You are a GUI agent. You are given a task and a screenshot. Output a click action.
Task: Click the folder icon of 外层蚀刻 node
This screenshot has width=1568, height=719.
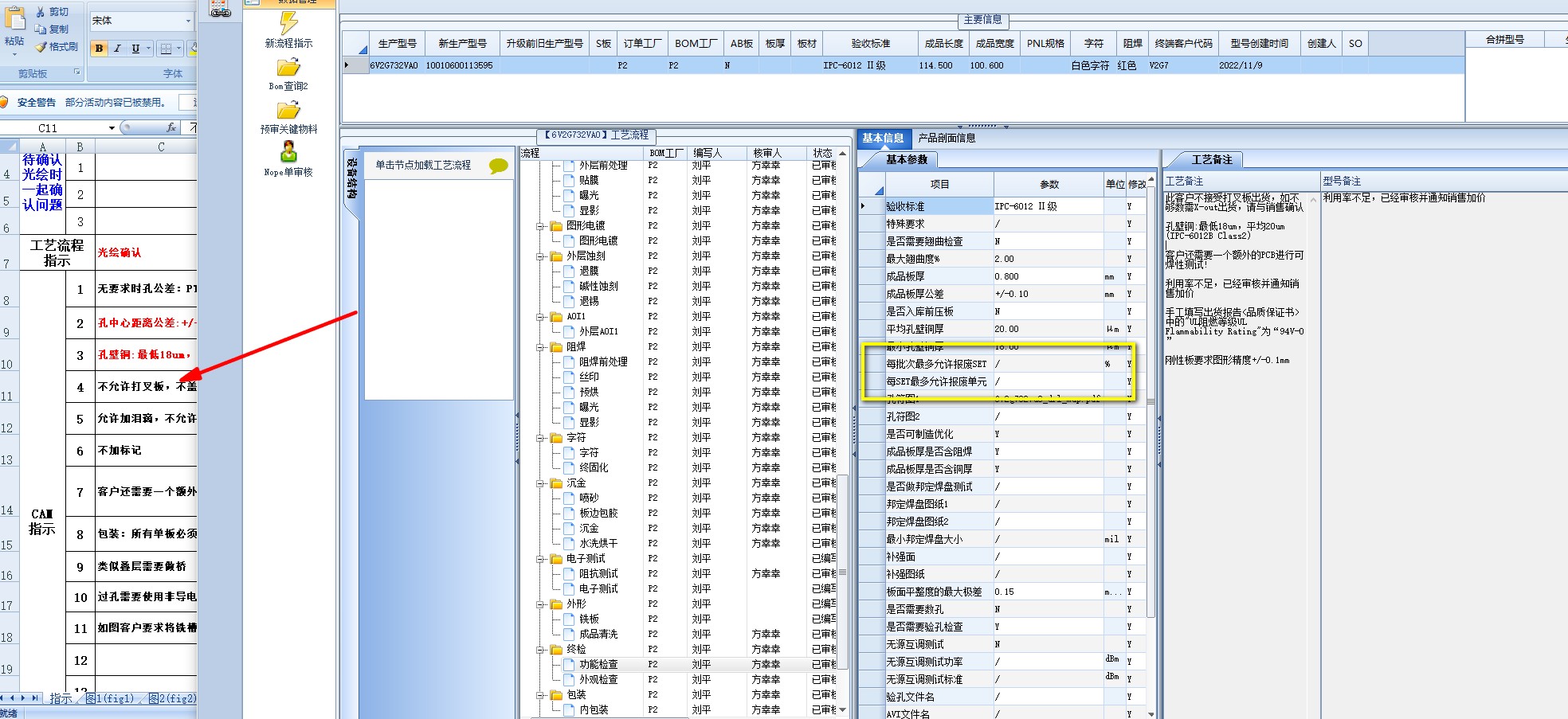coord(556,256)
